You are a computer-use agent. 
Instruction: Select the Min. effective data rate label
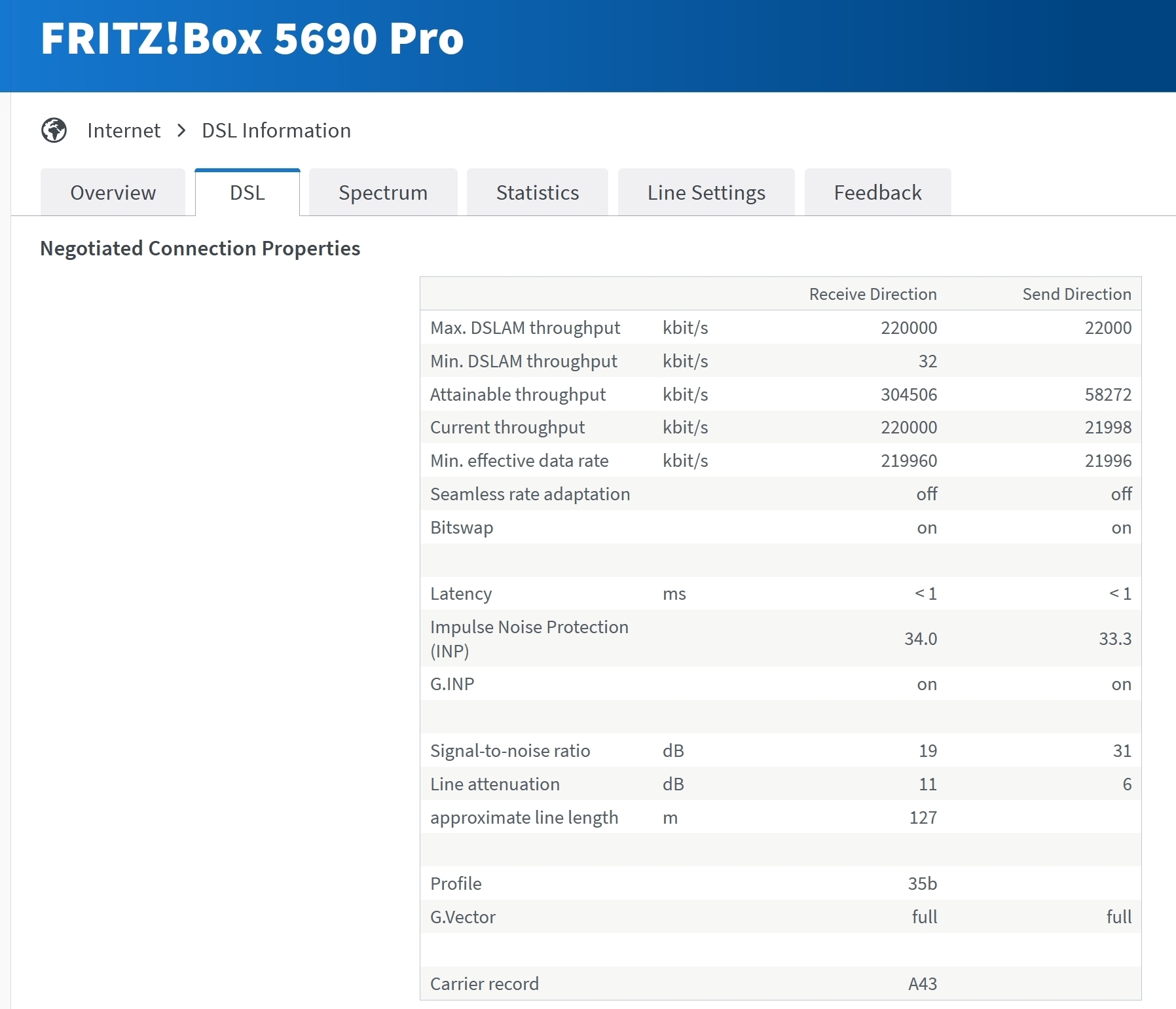(x=519, y=460)
